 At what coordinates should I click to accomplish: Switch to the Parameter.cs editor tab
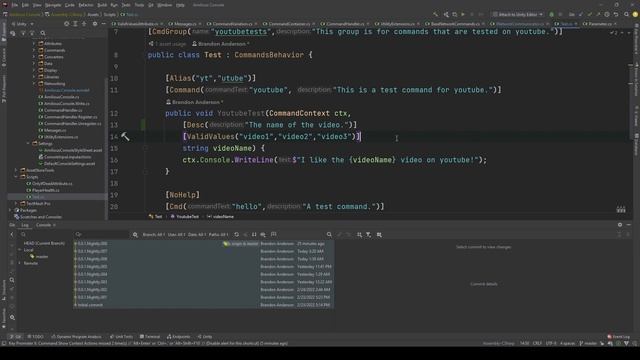point(600,24)
